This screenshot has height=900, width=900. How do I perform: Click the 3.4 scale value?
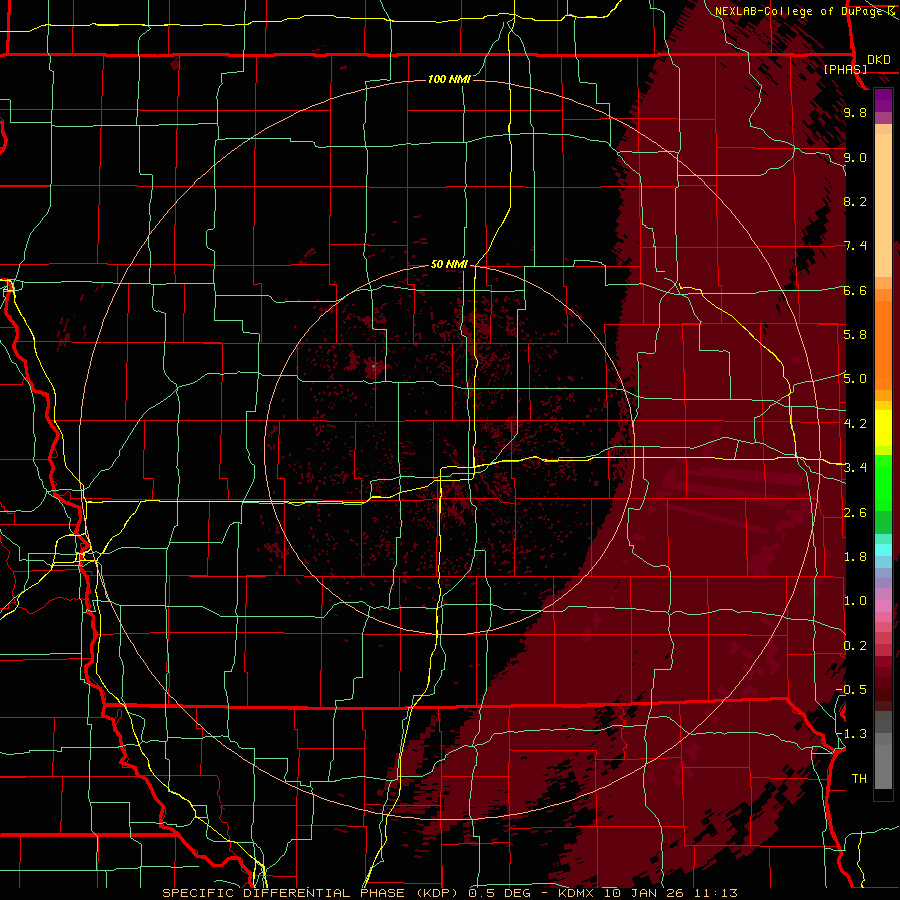[x=855, y=468]
